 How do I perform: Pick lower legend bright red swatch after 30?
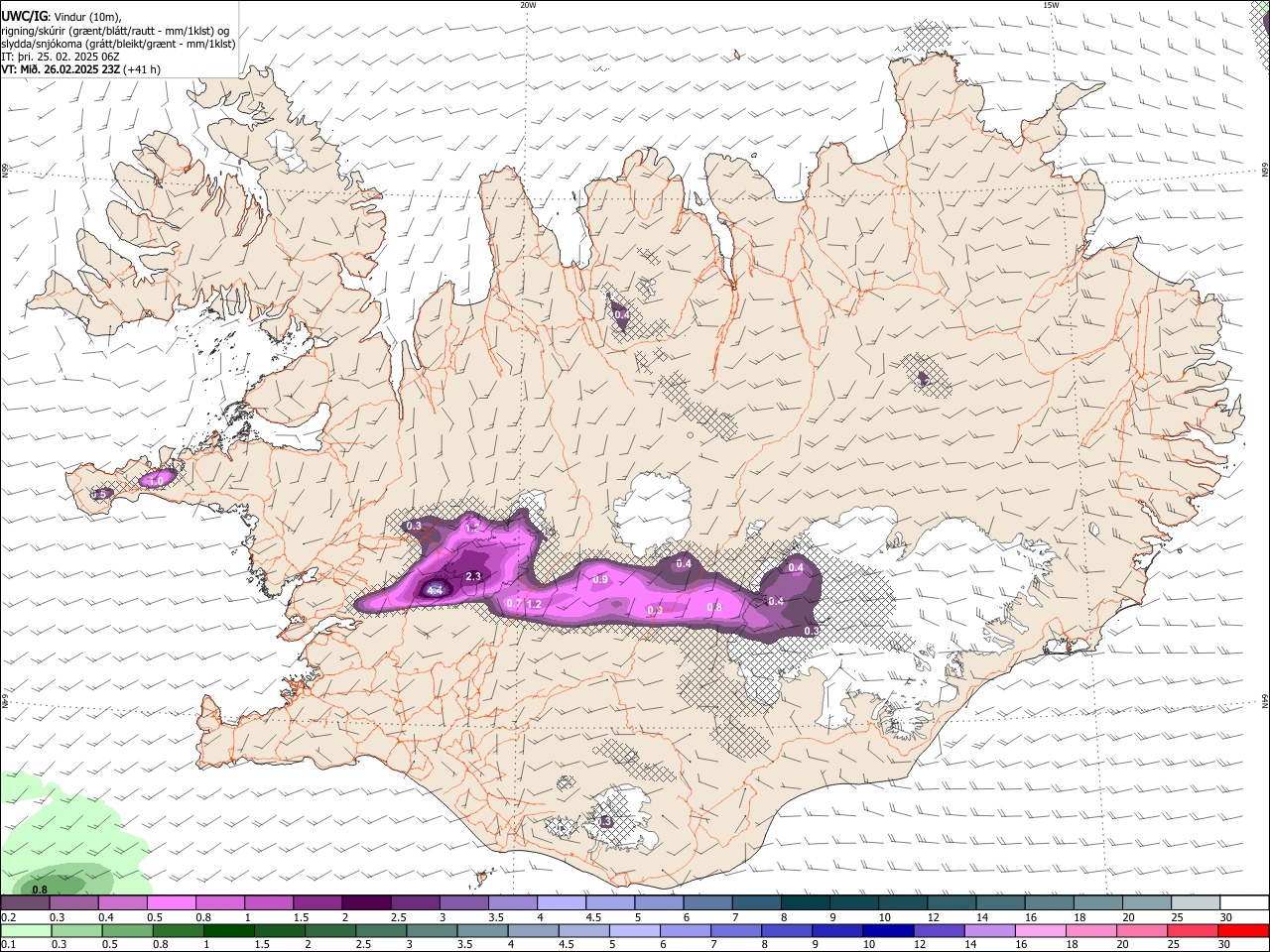(1243, 930)
